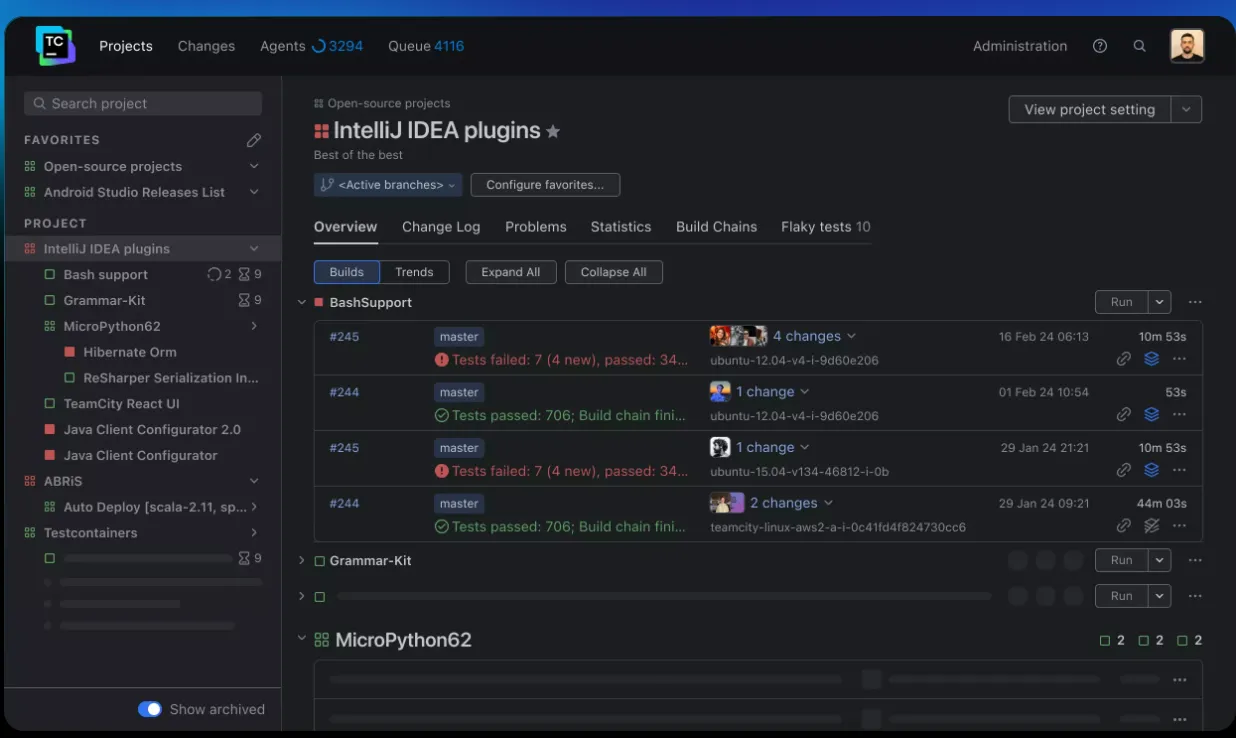Open layers icon for 29 Jan 24 21:21 build

[1152, 470]
